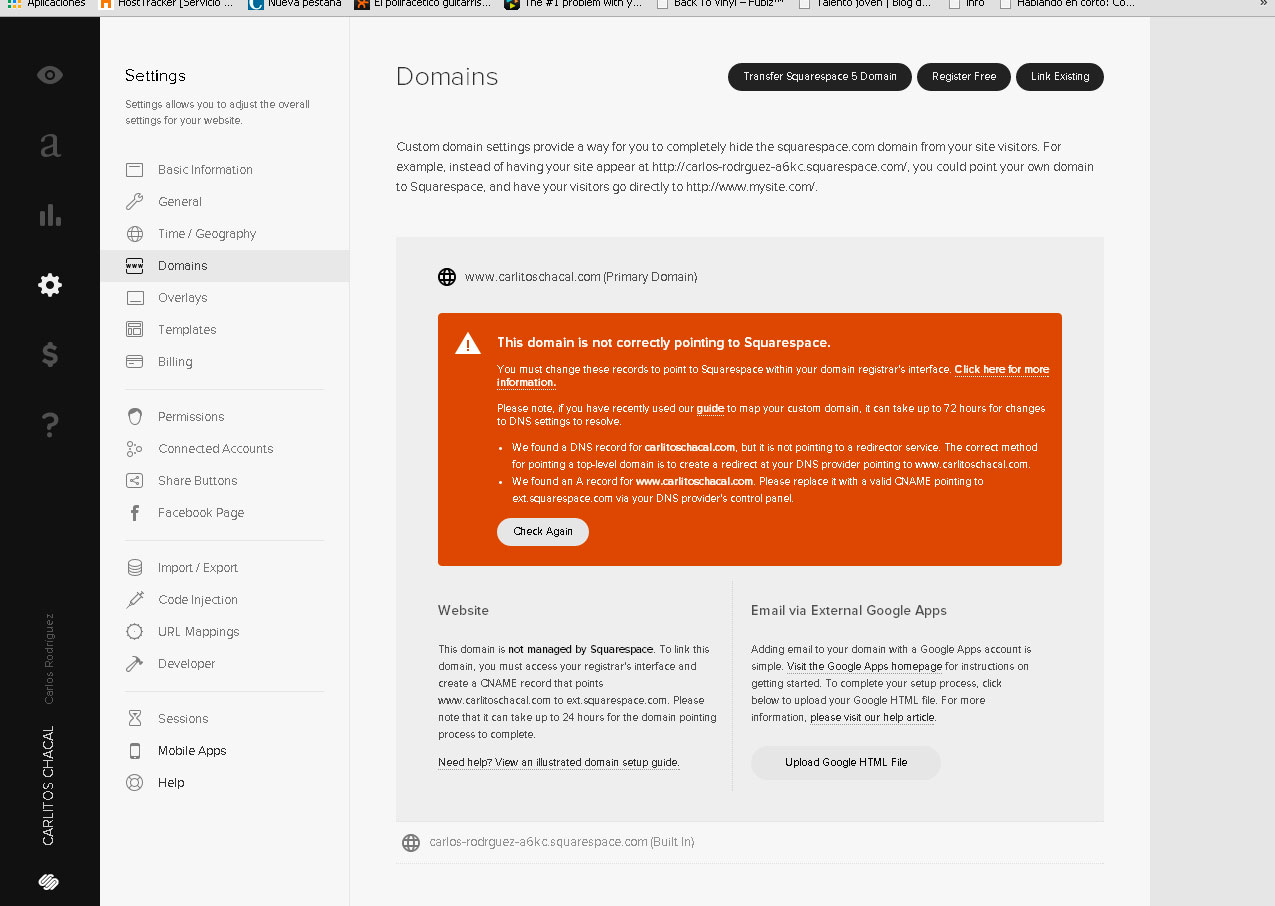
Task: Click the Mobile Apps phone icon
Action: pos(135,751)
